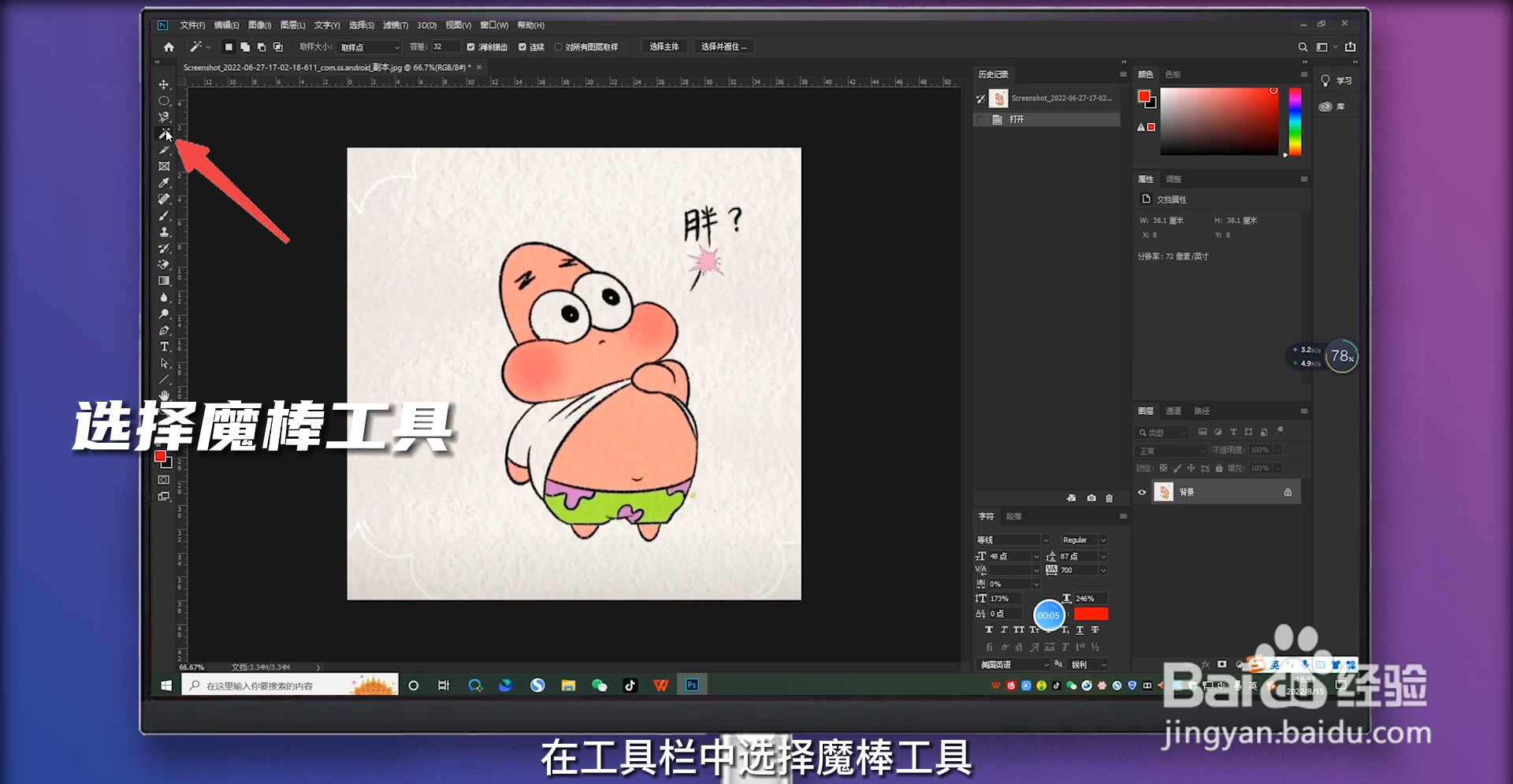This screenshot has width=1513, height=784.
Task: Click the foreground color swatch in toolbar
Action: pyautogui.click(x=160, y=457)
